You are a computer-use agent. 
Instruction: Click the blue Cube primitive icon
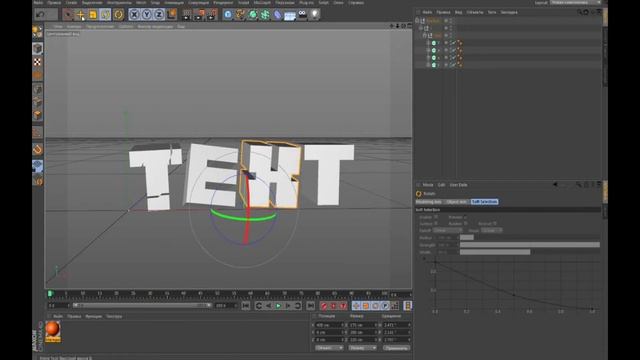[x=228, y=15]
